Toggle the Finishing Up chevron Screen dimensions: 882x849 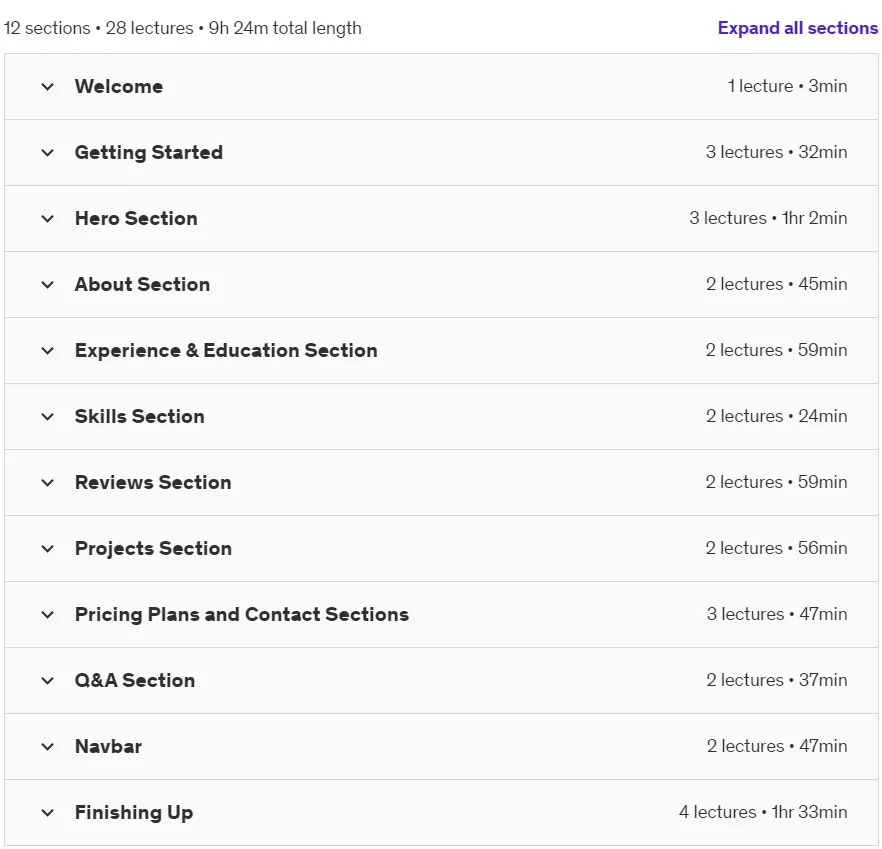coord(48,812)
